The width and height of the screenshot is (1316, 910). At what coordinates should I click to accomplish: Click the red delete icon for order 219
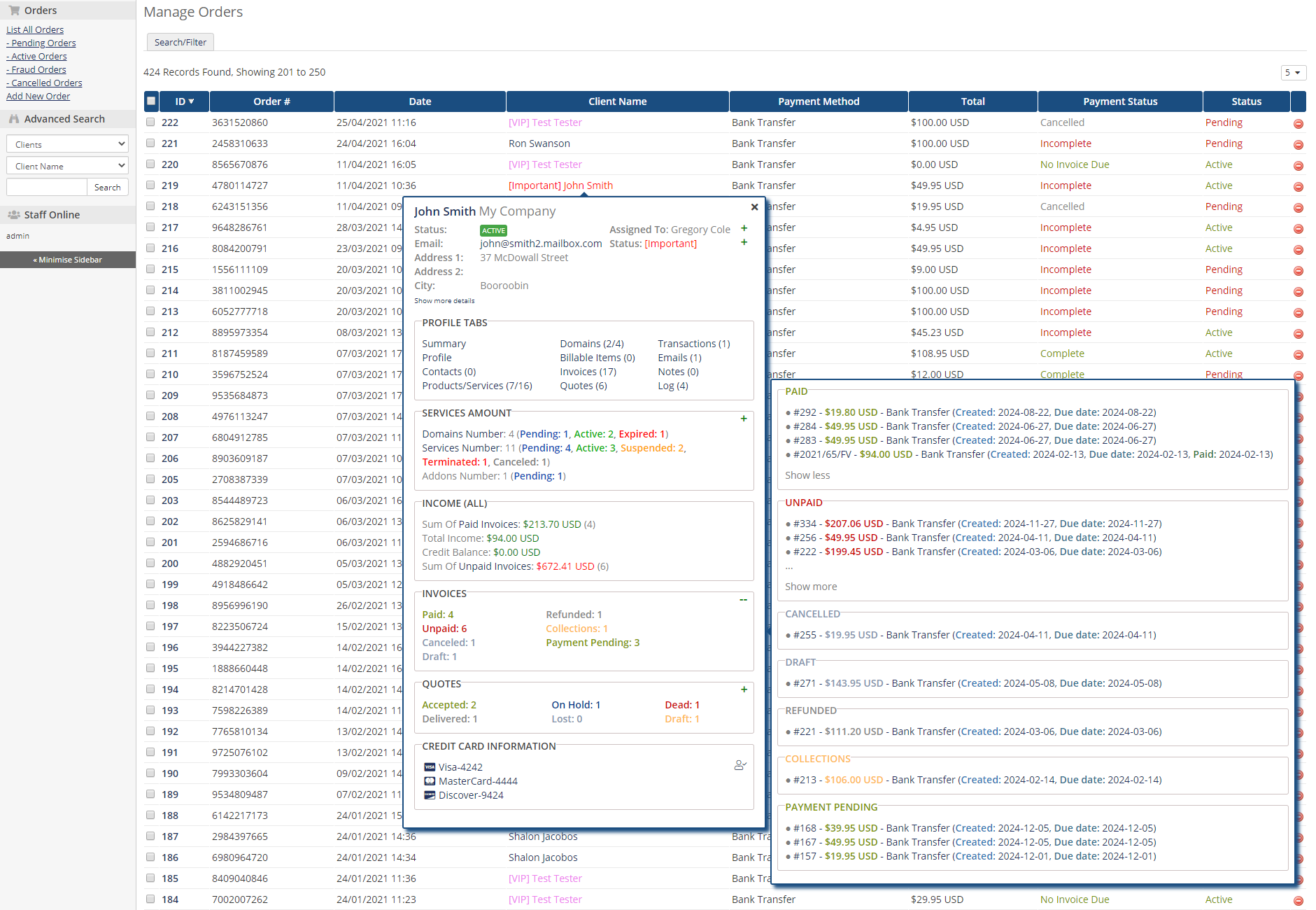click(1298, 186)
